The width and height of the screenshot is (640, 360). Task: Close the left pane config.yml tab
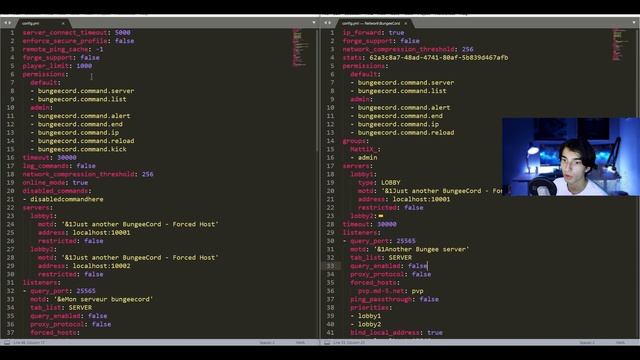63,23
